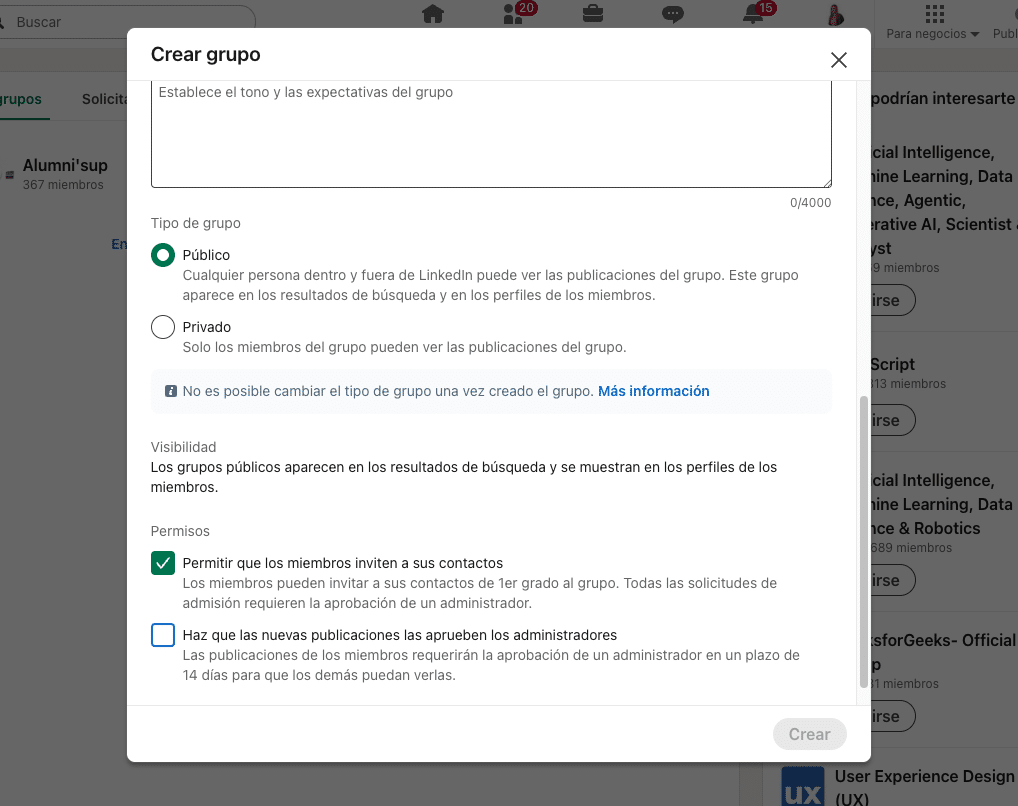Uncheck Permitir que los miembros inviten a sus contactos
Screen dimensions: 1018x806
[163, 563]
